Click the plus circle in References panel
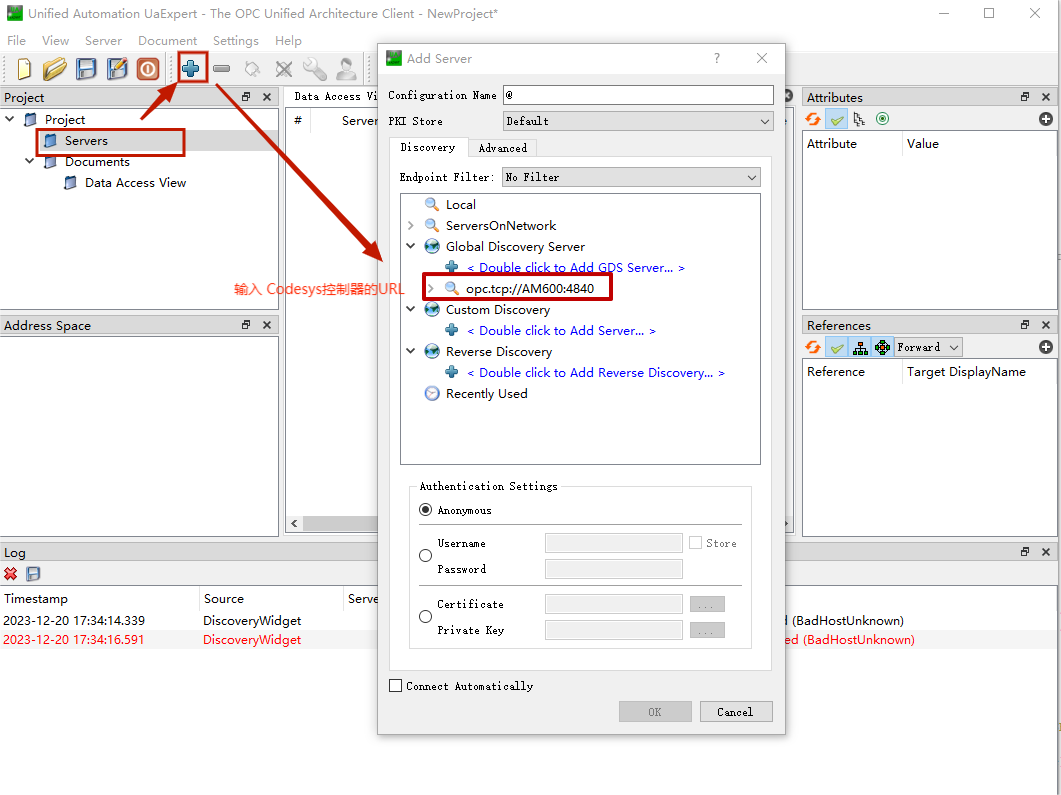Screen dimensions: 1061x795 (1045, 347)
